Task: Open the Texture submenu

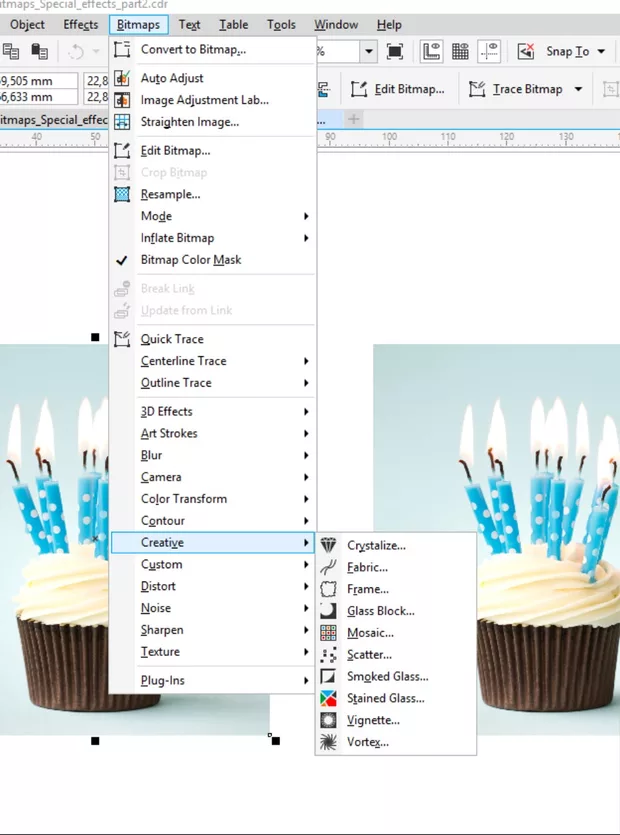Action: click(213, 651)
